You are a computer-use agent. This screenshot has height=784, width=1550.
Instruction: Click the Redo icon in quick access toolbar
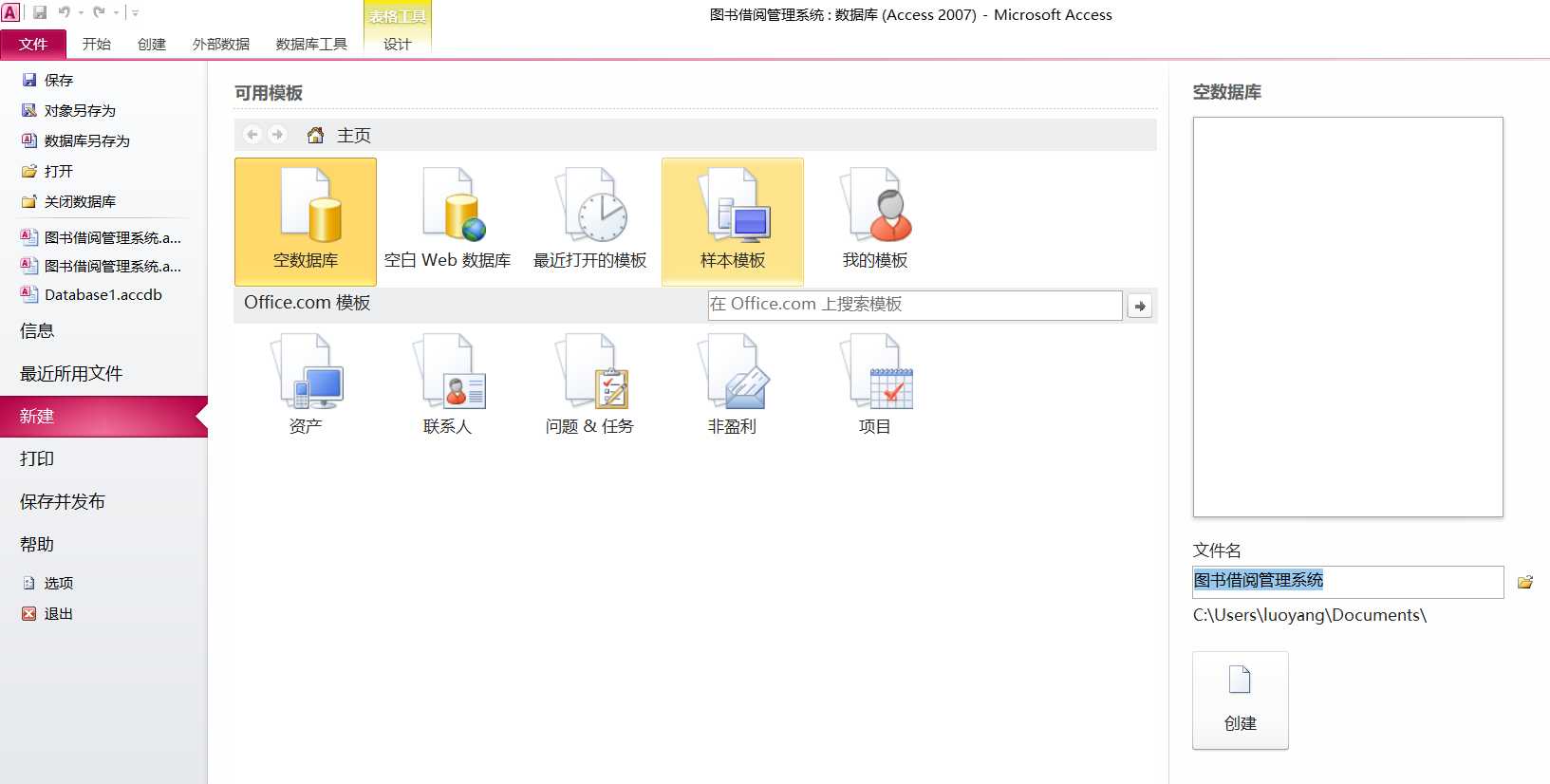coord(99,12)
